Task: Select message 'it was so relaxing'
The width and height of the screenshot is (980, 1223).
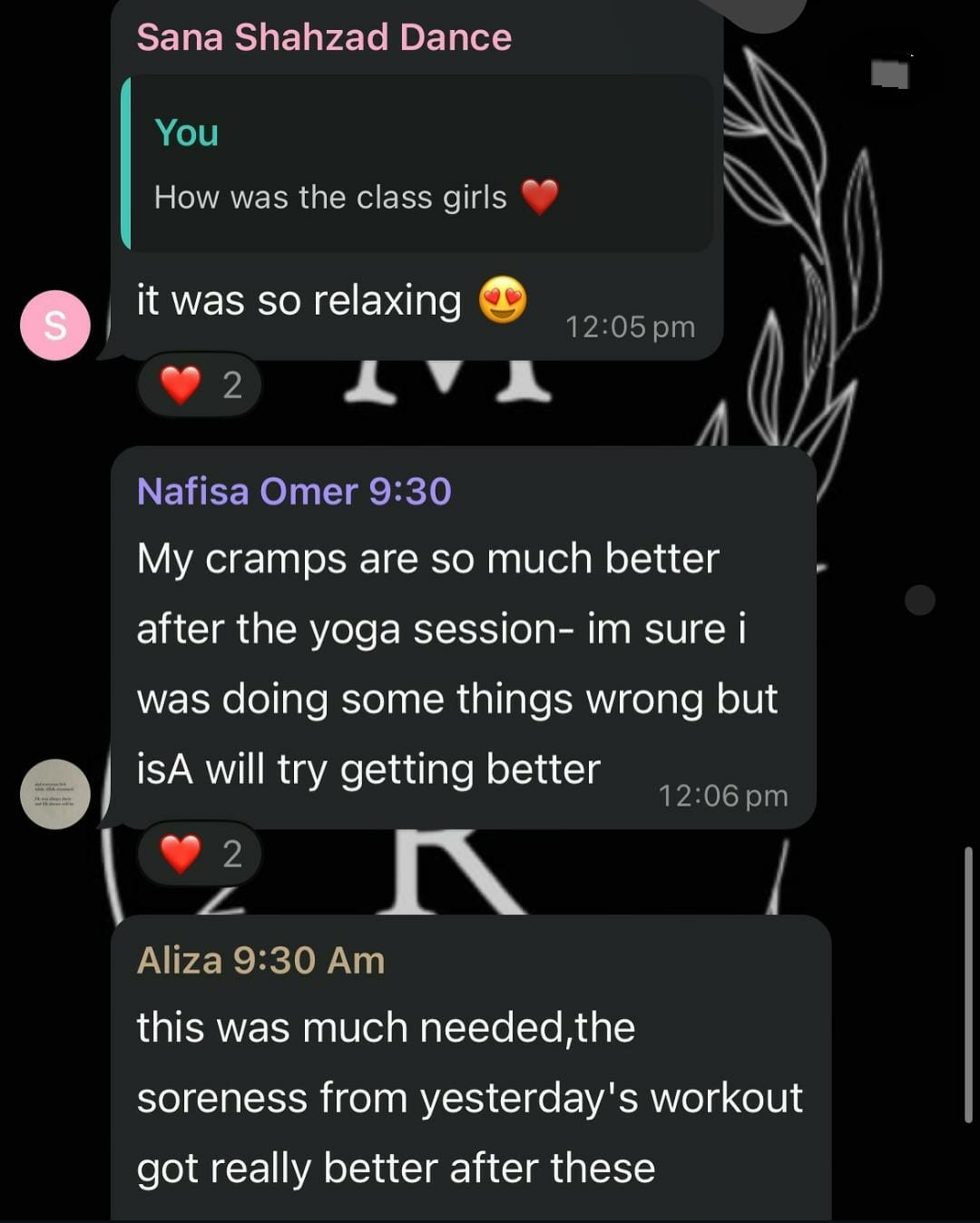Action: pyautogui.click(x=299, y=300)
